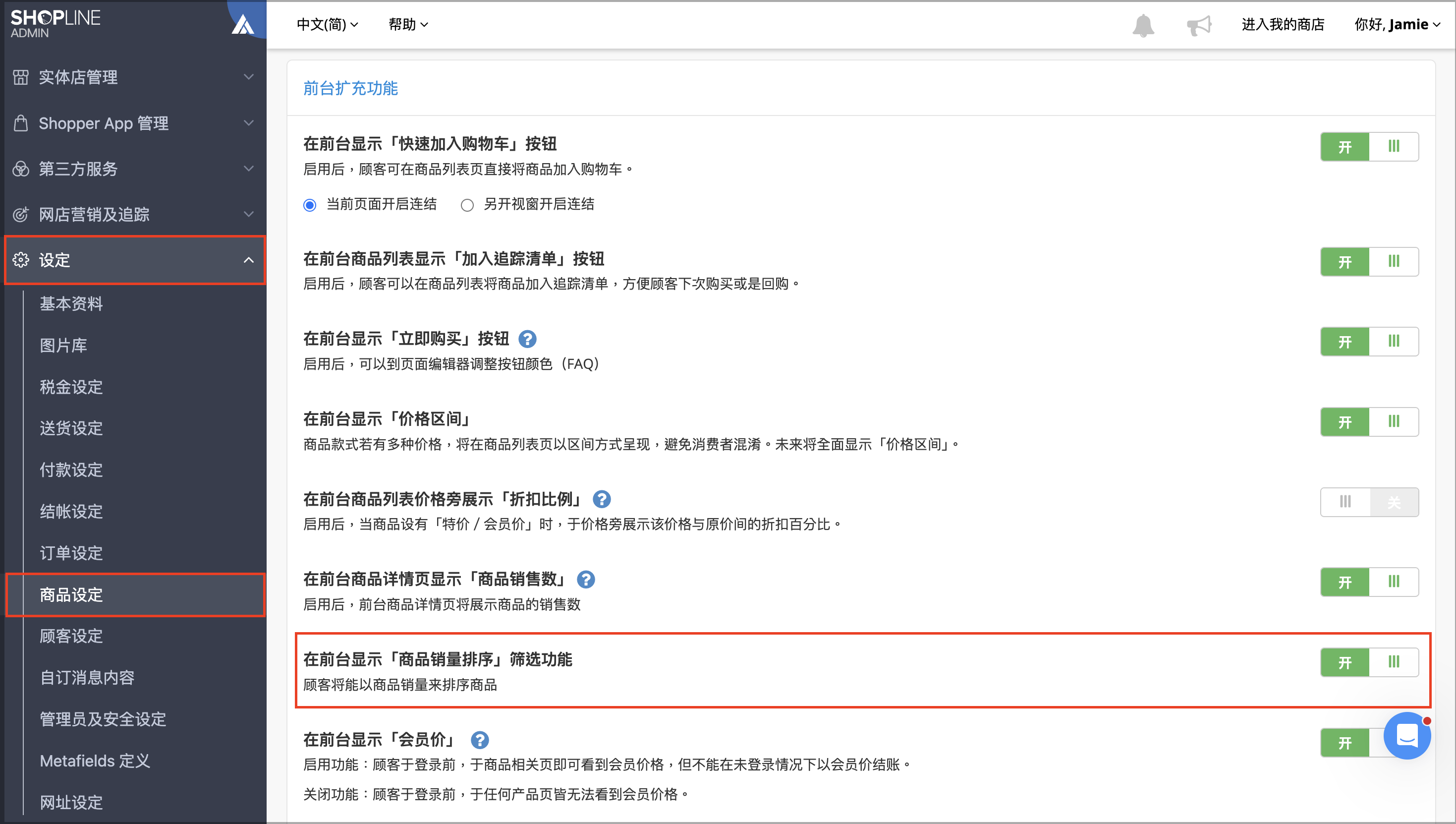This screenshot has width=1456, height=824.
Task: Click the 网店营销及追踪 target icon
Action: point(21,215)
